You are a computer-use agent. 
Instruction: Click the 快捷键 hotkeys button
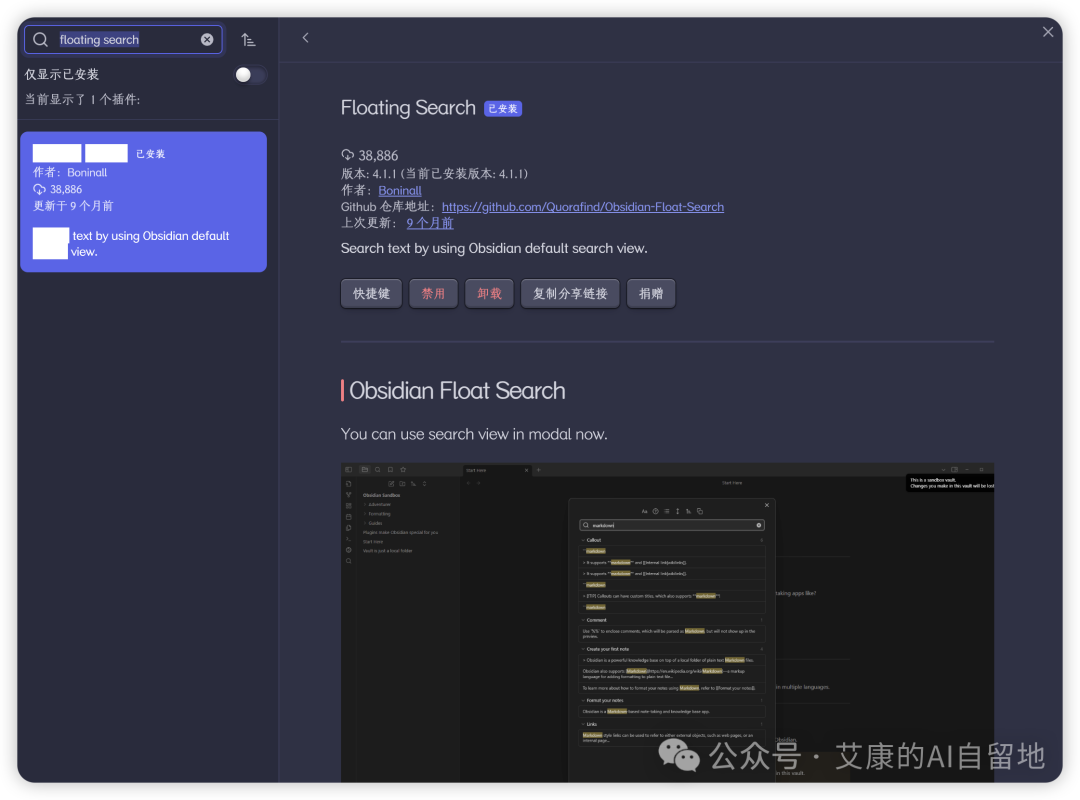371,294
